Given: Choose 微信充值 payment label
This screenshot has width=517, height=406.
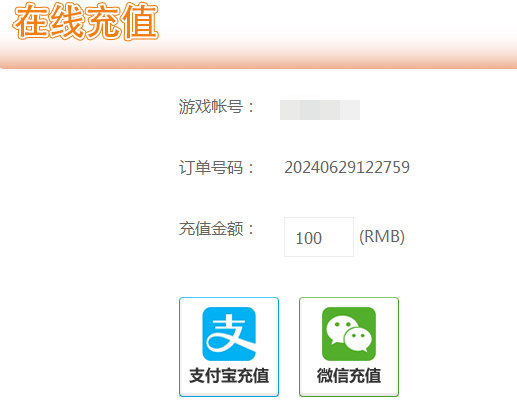Looking at the screenshot, I should point(349,376).
